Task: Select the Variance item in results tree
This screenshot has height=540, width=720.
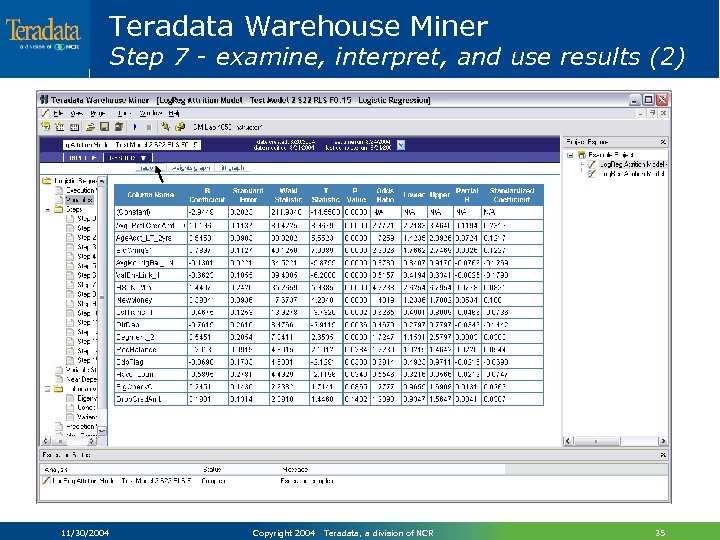Action: (82, 417)
